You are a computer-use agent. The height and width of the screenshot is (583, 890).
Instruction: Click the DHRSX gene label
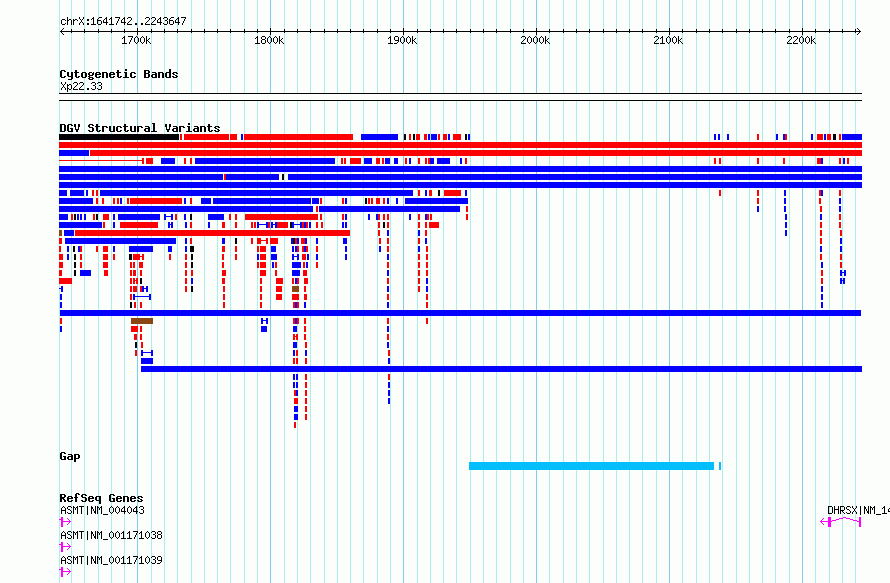(x=858, y=510)
